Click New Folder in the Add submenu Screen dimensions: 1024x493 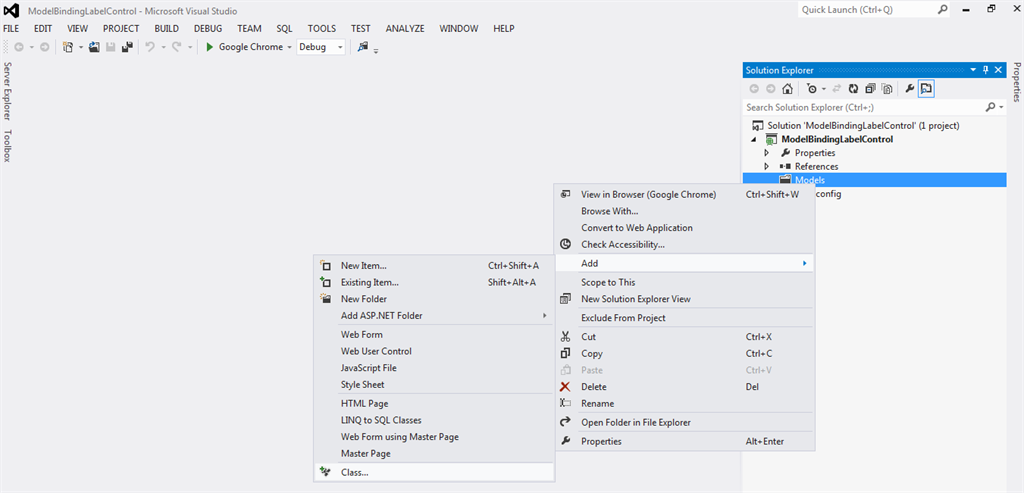pos(363,299)
